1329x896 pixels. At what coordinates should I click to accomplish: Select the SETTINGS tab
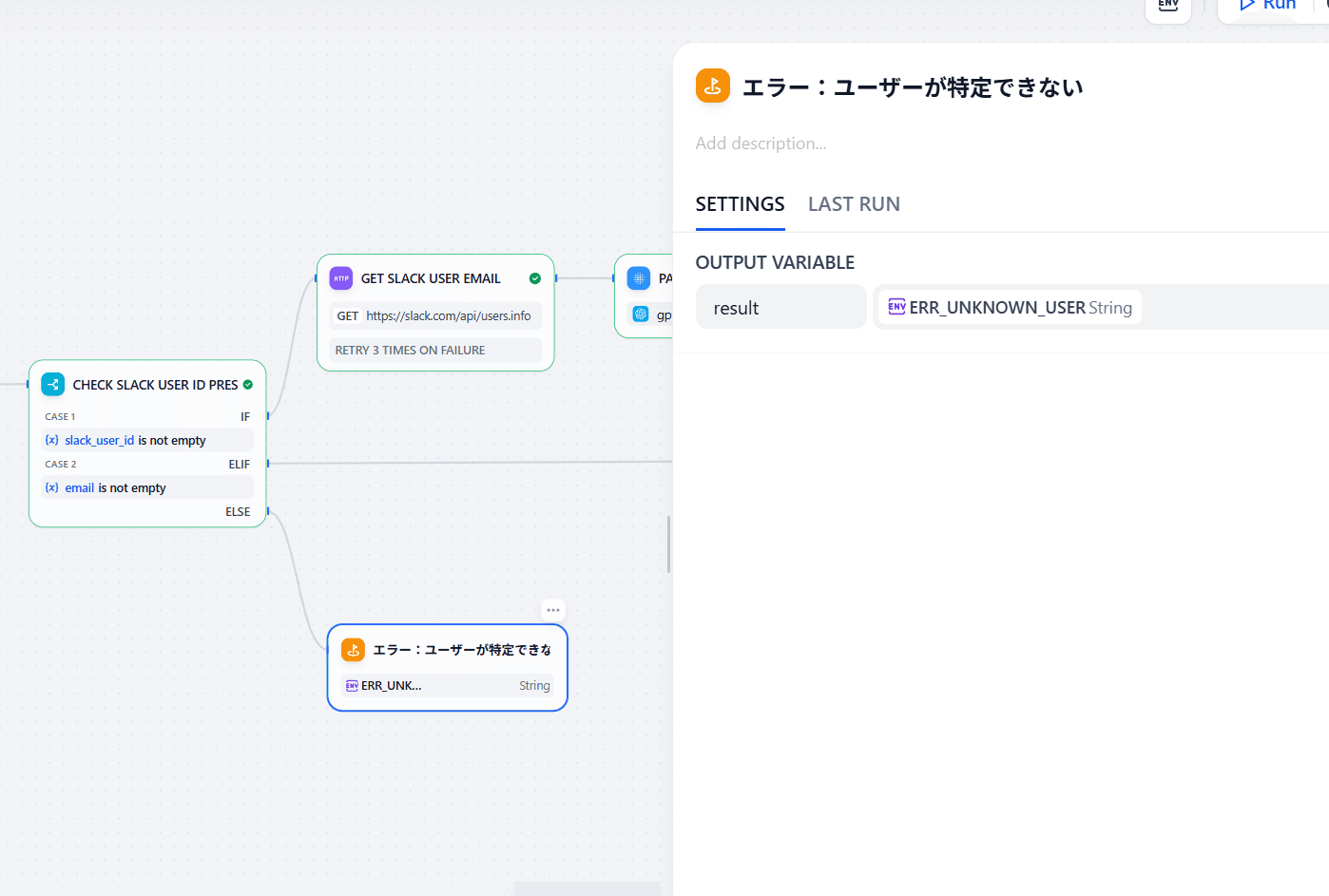pos(740,204)
